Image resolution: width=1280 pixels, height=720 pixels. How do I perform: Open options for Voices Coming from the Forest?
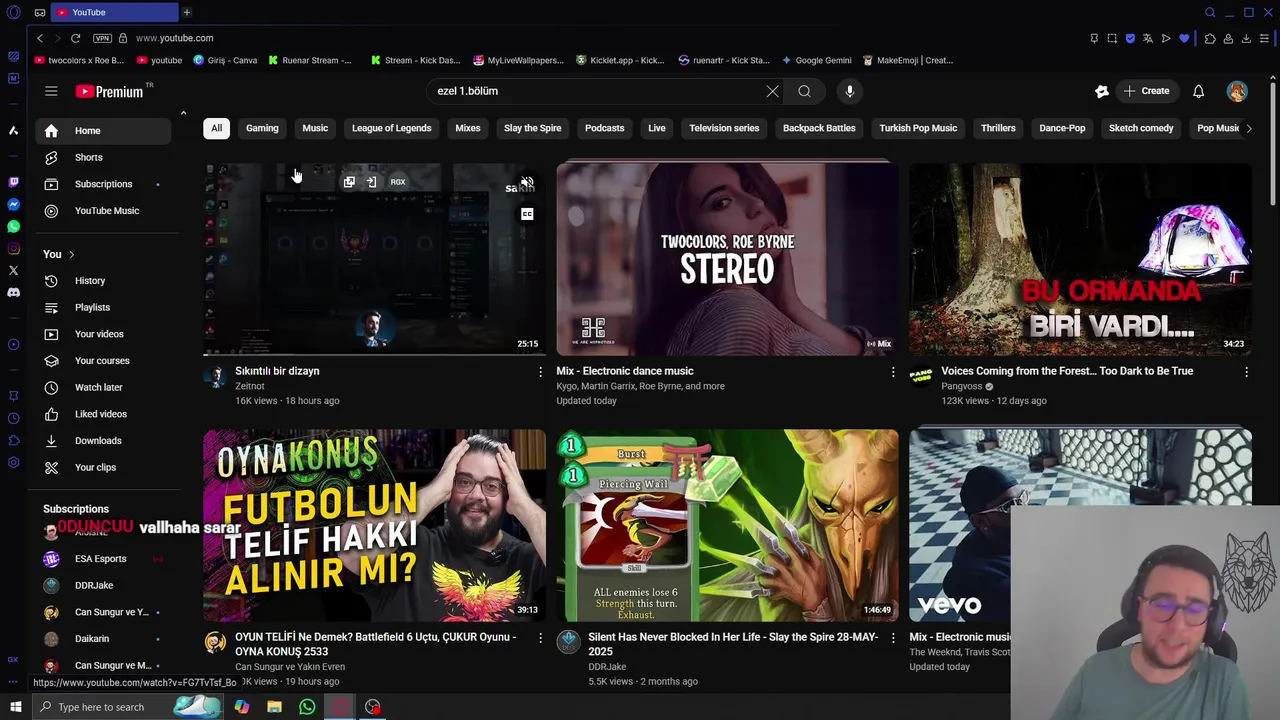pos(1246,372)
